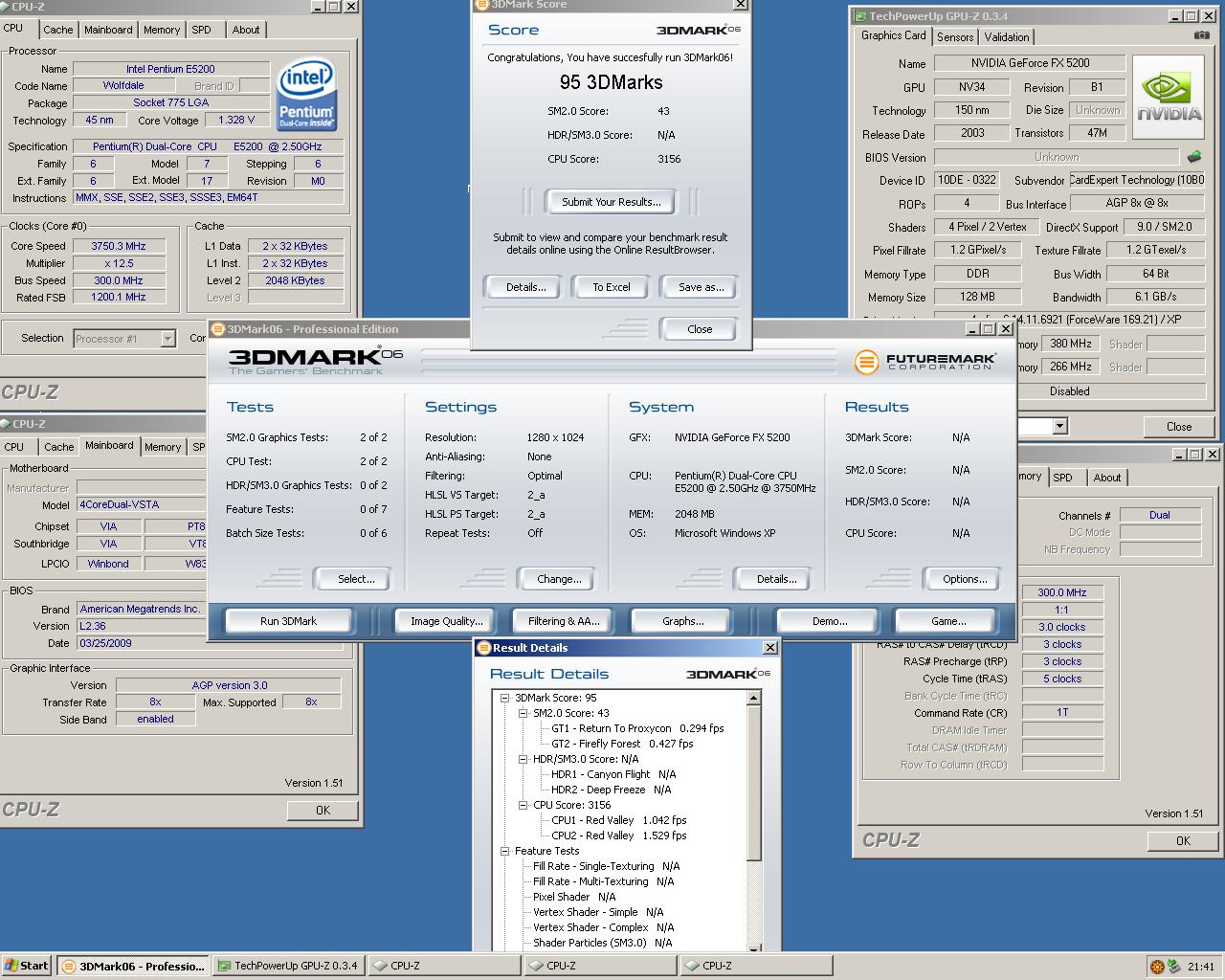This screenshot has height=980, width=1225.
Task: Click the 3DMark06 taskbar button
Action: click(x=132, y=966)
